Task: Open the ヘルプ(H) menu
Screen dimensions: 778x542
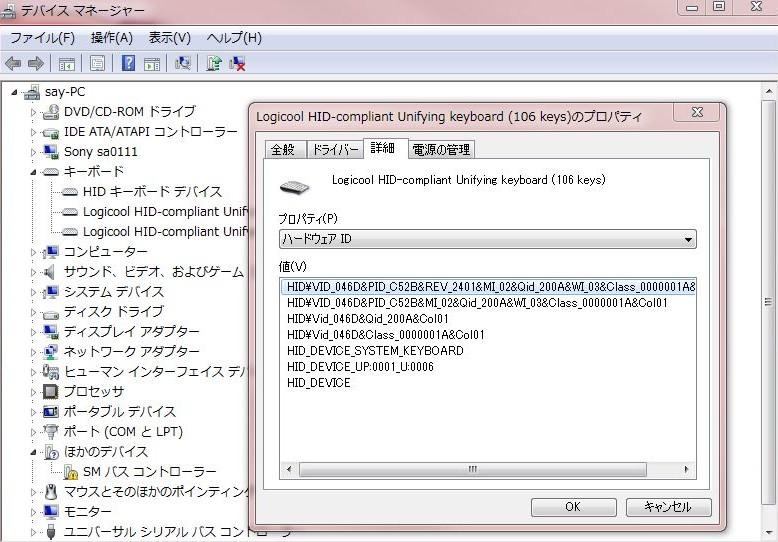Action: pyautogui.click(x=234, y=38)
